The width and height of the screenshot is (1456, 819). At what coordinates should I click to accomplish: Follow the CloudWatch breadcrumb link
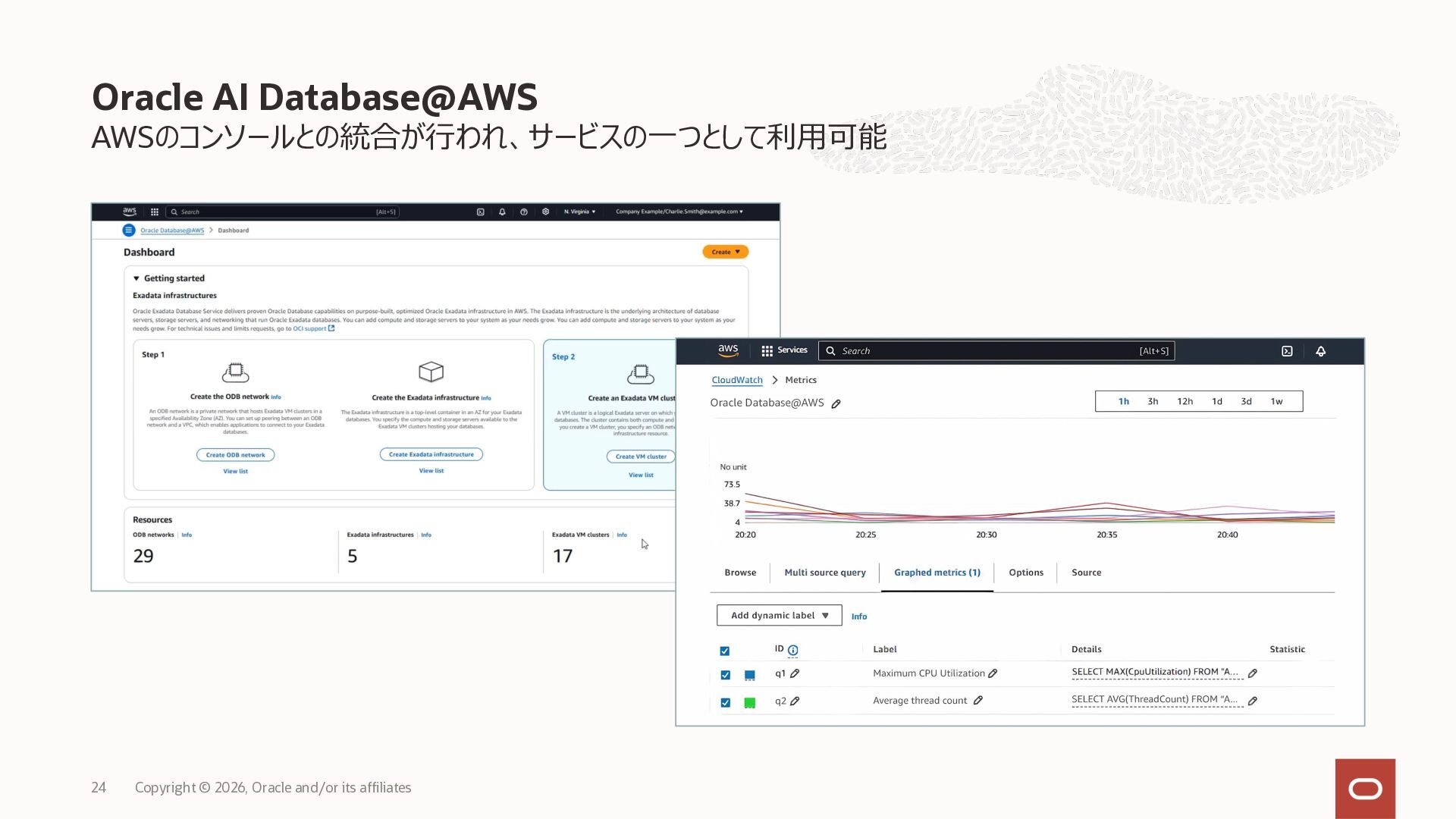(736, 380)
